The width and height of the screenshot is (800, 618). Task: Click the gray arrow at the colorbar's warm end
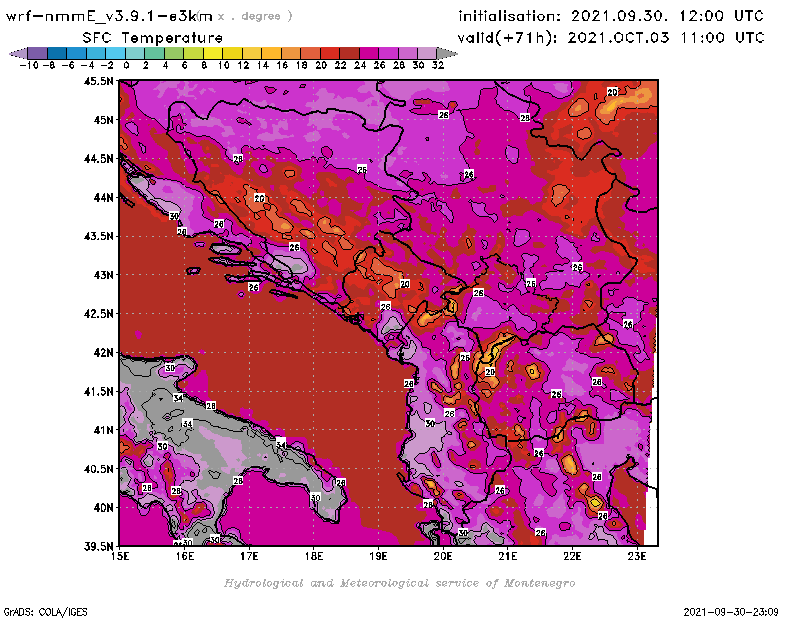(x=446, y=54)
